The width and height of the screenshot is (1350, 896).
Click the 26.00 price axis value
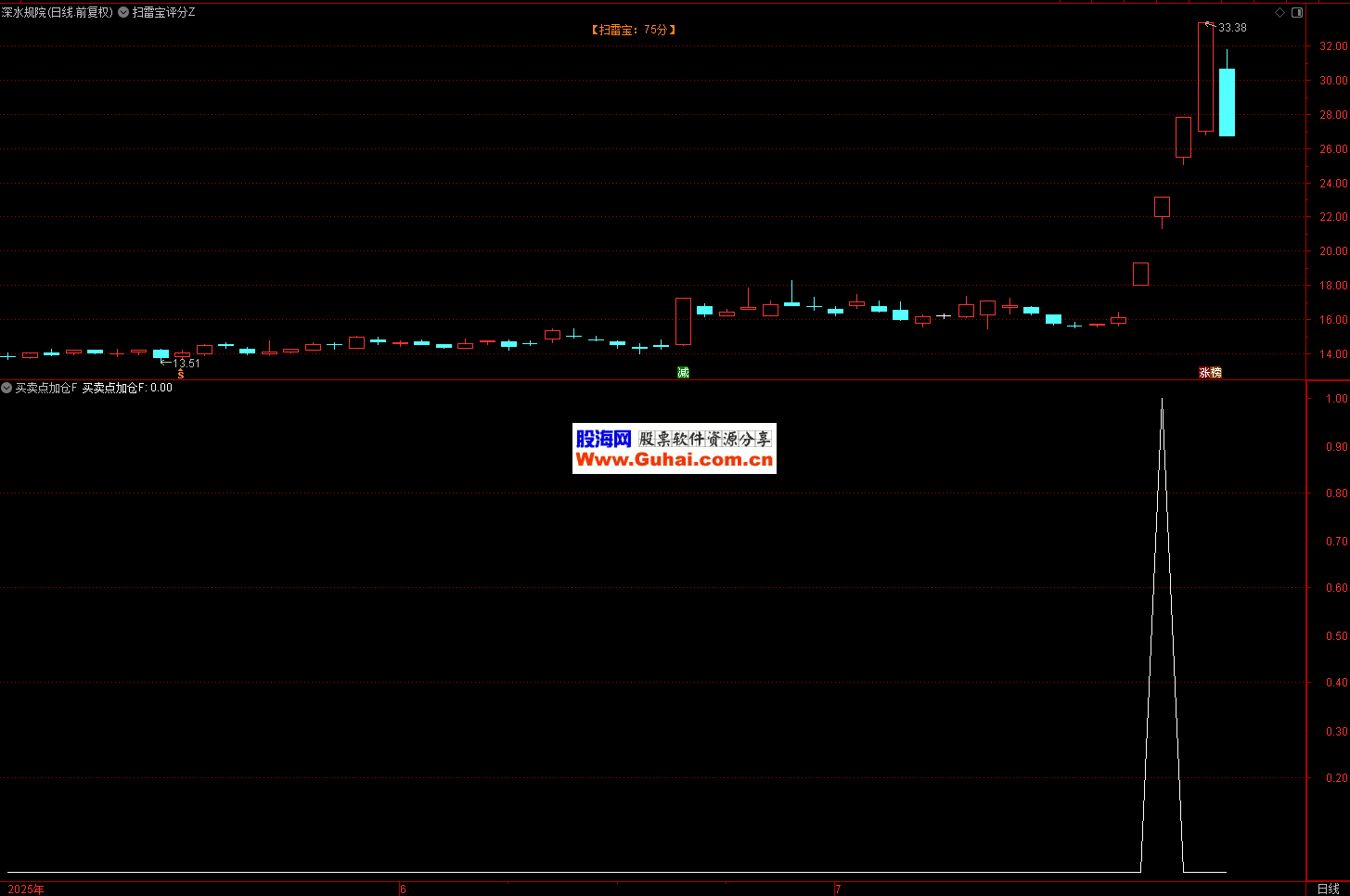point(1333,149)
